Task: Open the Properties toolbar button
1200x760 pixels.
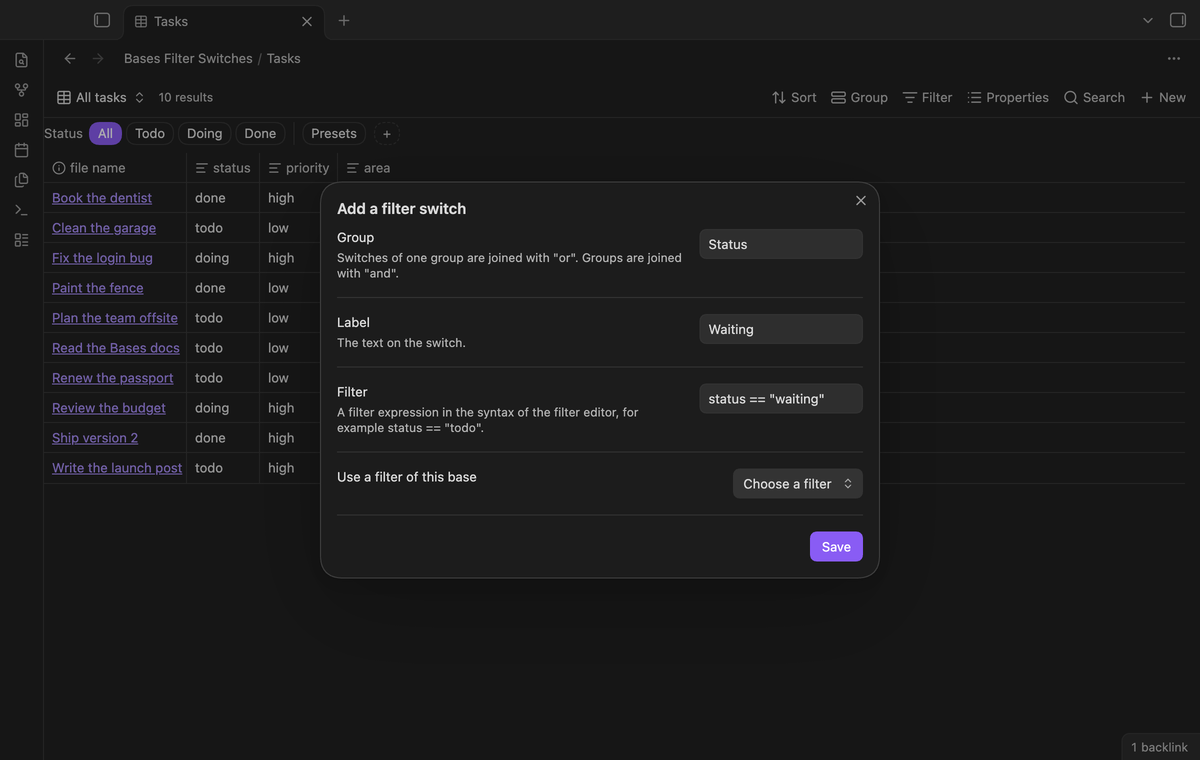Action: coord(1008,97)
